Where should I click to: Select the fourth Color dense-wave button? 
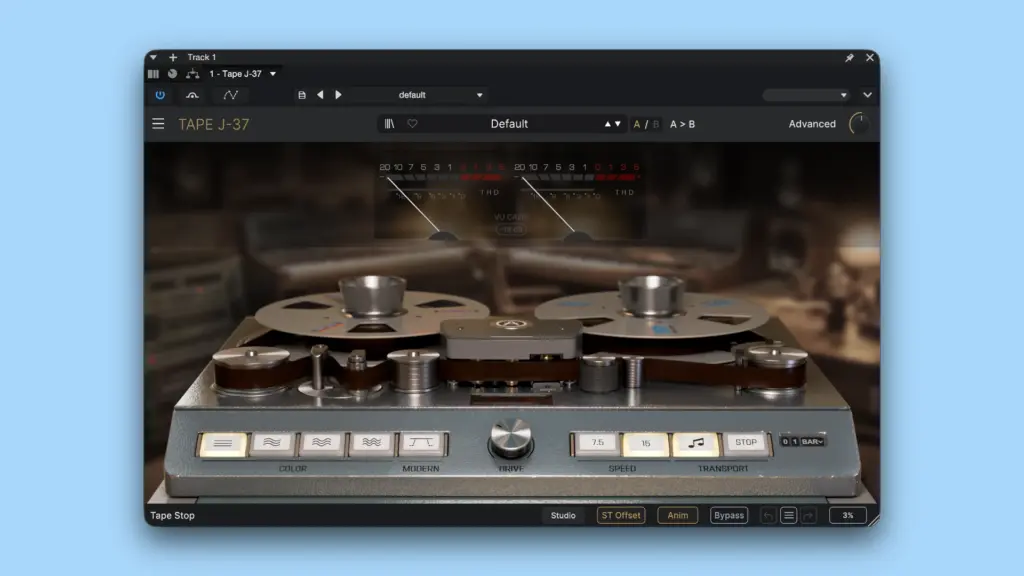tap(371, 443)
